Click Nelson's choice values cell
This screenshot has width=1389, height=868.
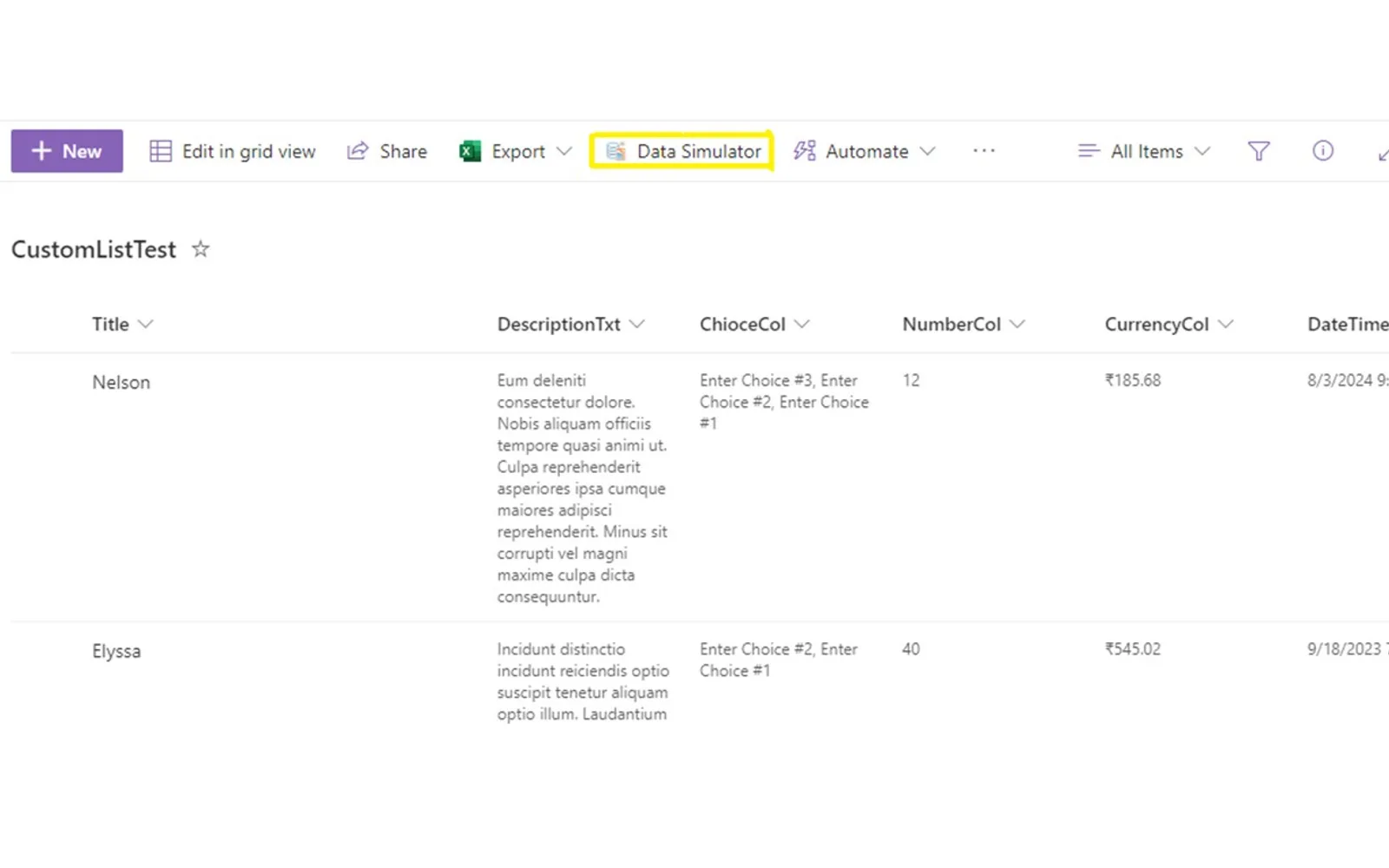coord(784,402)
